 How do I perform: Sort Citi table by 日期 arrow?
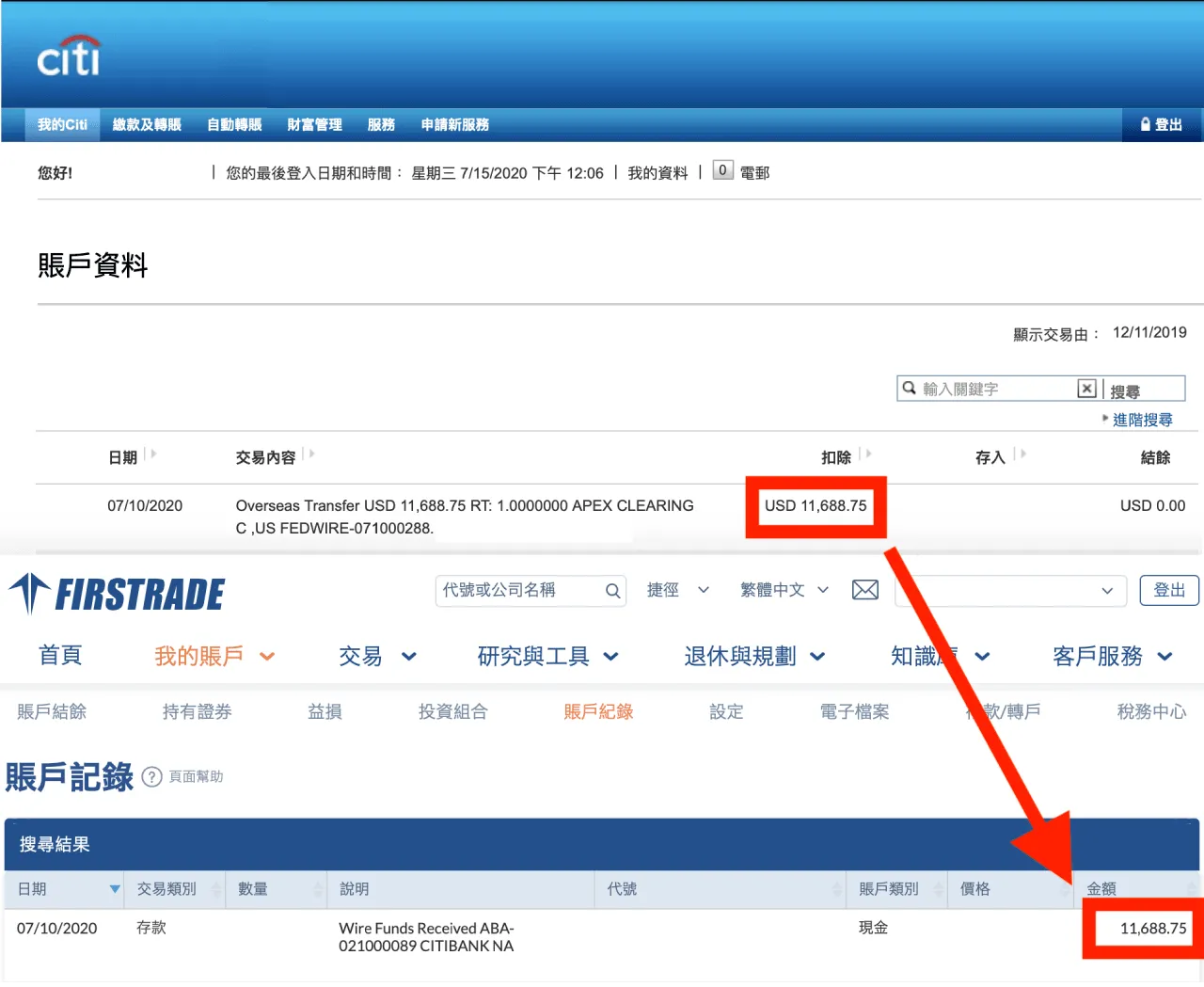(152, 454)
